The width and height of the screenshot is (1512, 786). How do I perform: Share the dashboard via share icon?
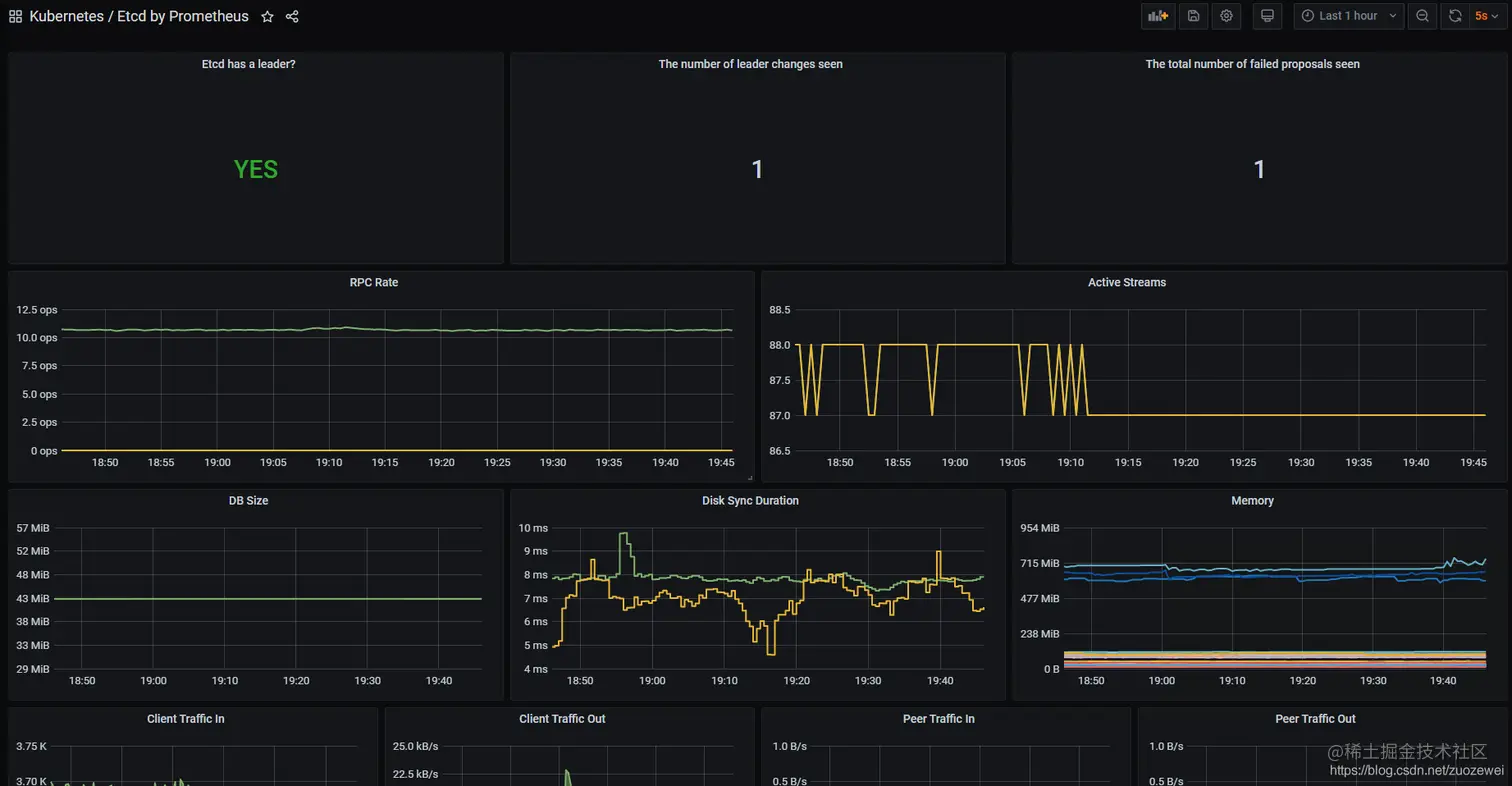point(292,16)
